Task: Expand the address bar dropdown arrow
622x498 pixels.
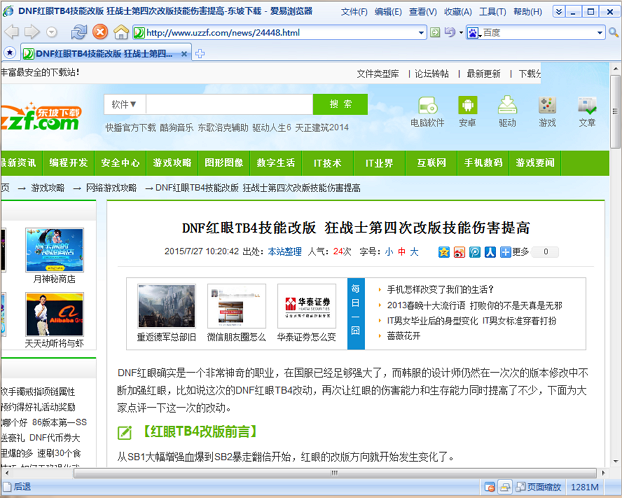Action: [421, 33]
